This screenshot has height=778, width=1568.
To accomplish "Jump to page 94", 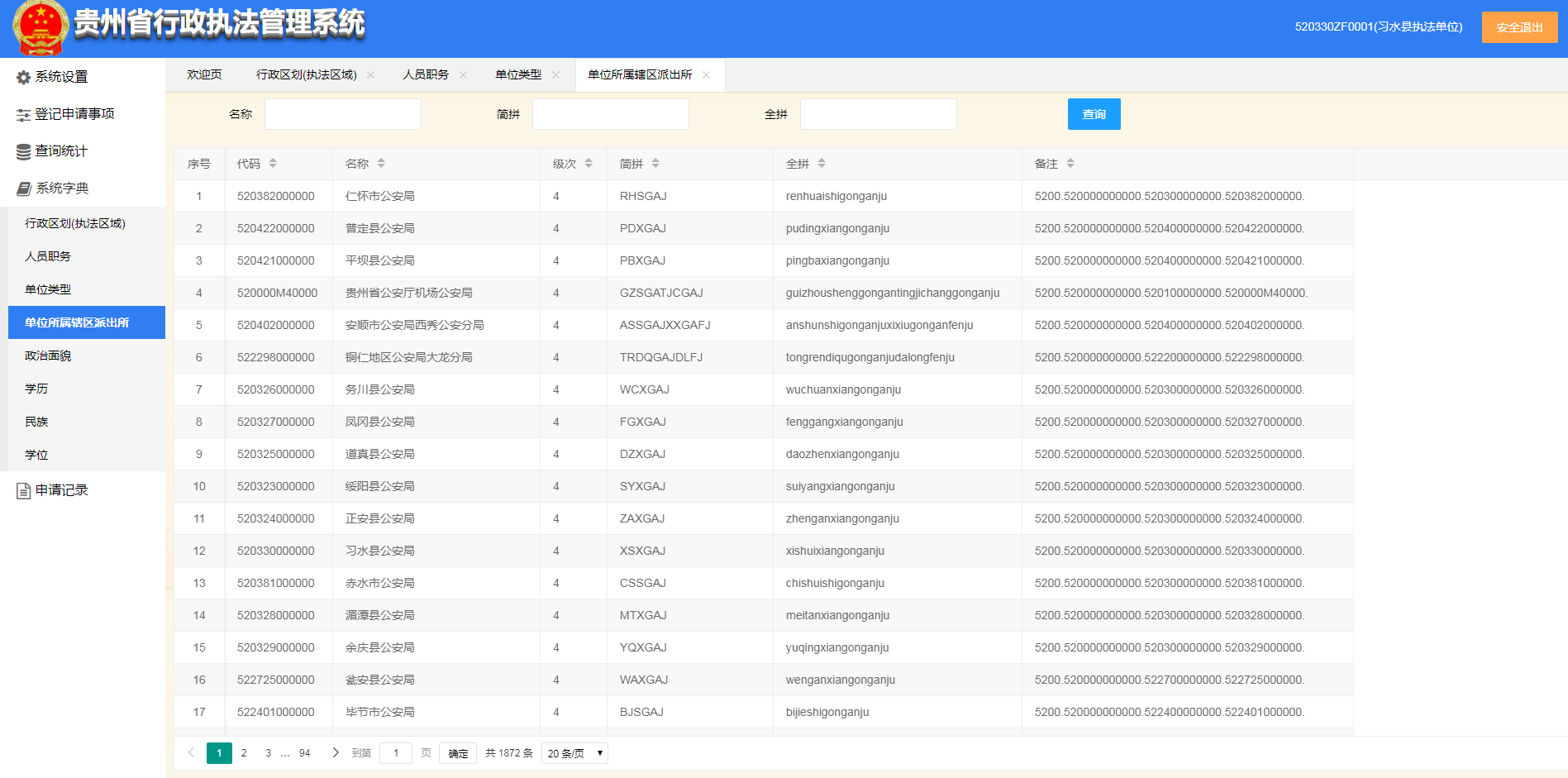I will pos(305,753).
